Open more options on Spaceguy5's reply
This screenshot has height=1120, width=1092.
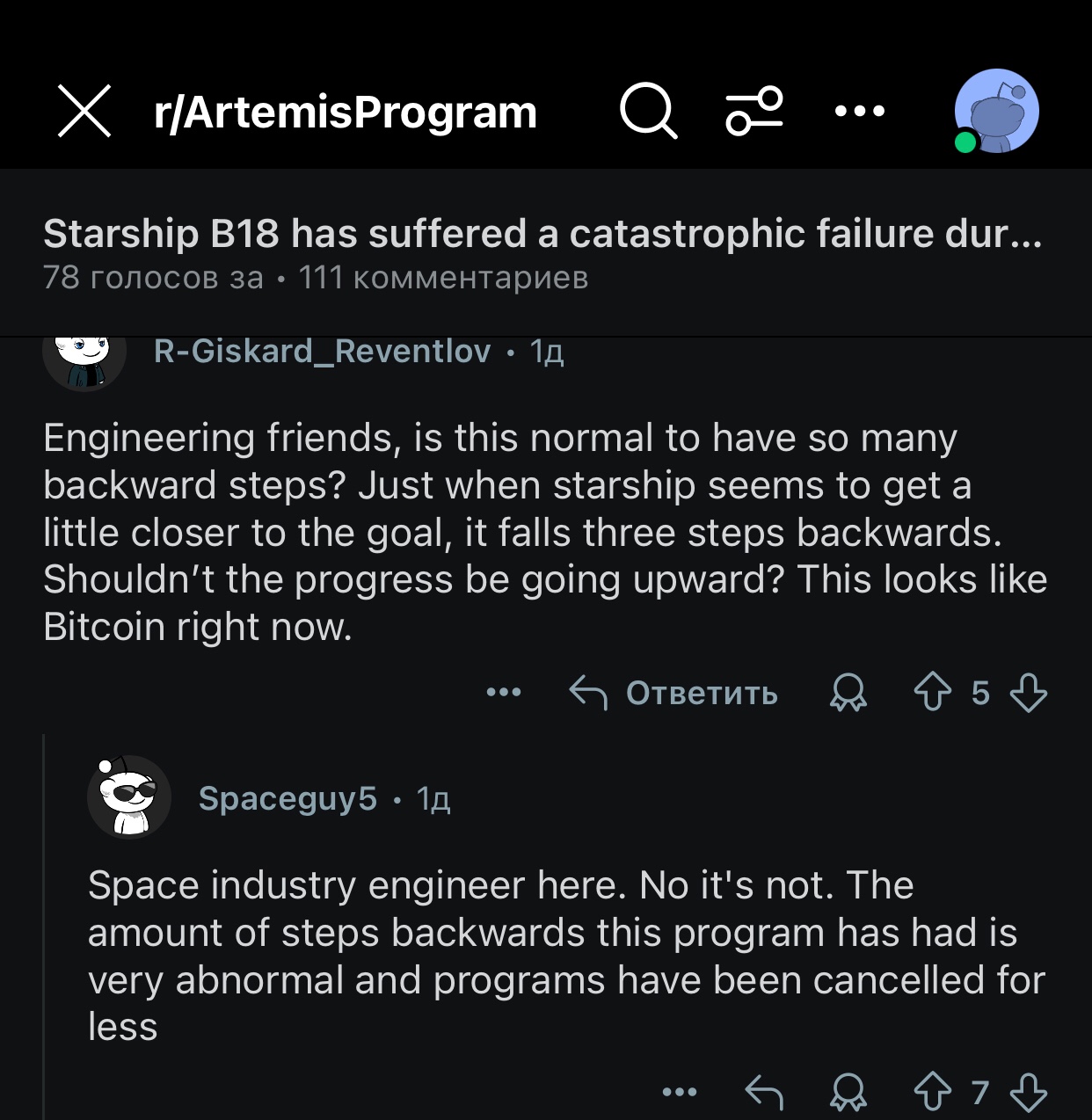click(x=680, y=1093)
